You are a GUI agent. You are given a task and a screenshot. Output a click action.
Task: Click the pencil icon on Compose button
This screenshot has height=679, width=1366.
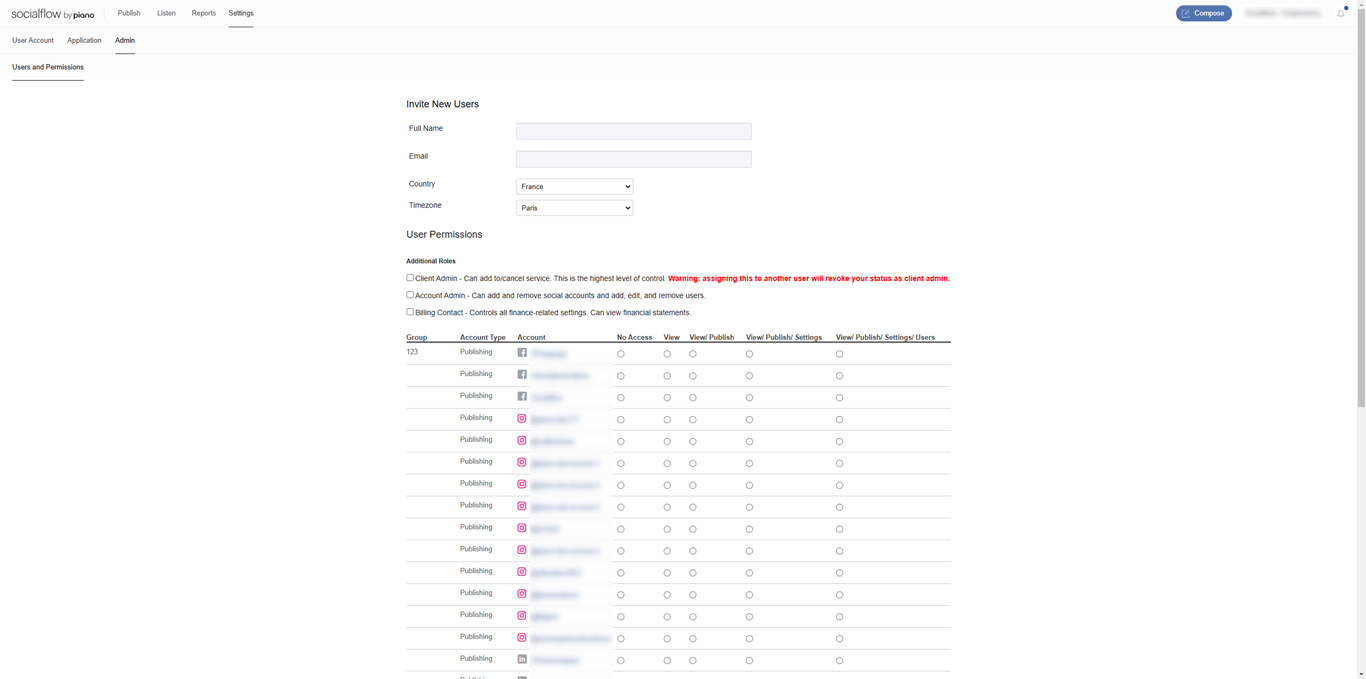point(1186,13)
